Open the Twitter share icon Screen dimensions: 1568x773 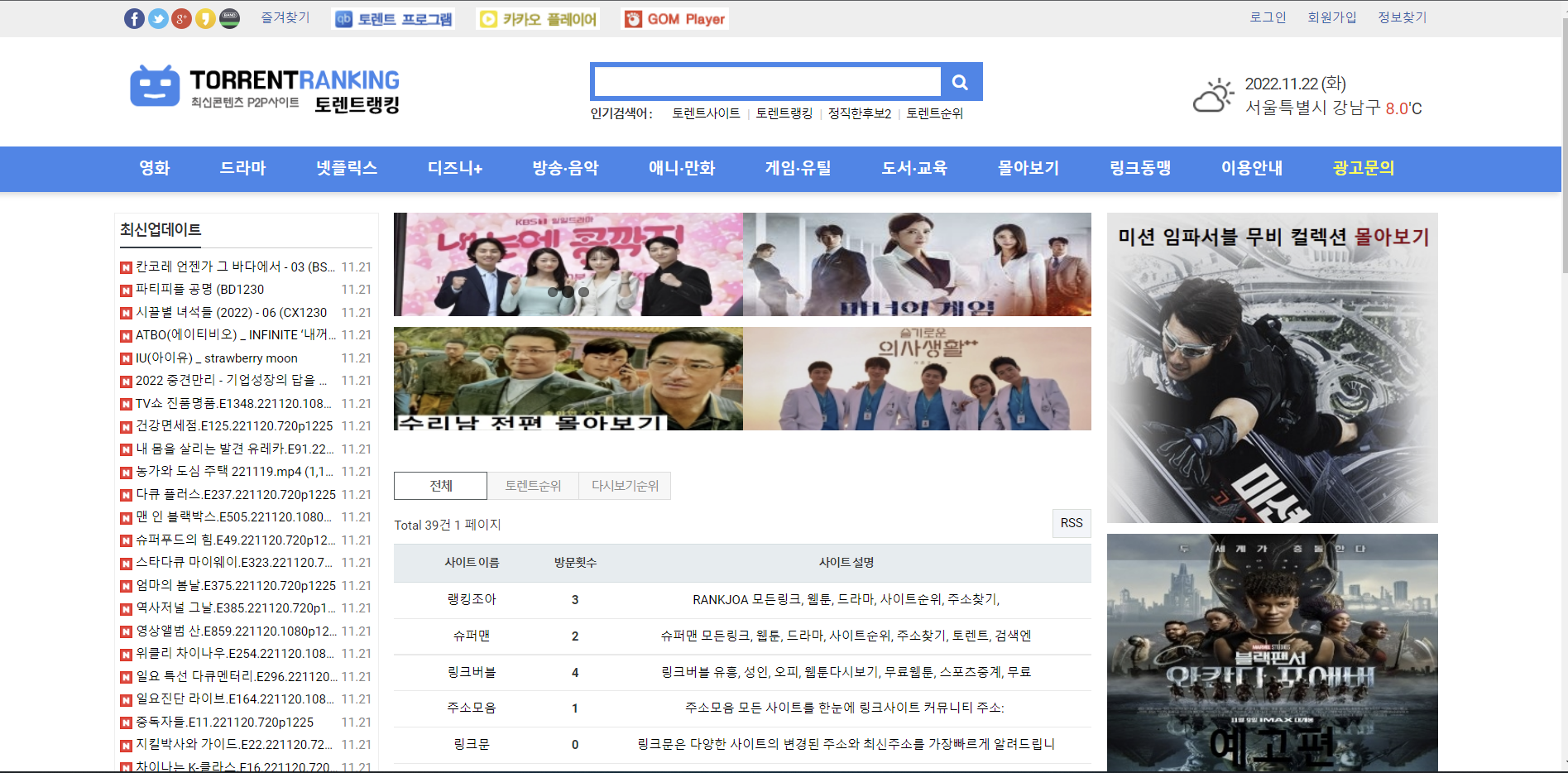158,18
